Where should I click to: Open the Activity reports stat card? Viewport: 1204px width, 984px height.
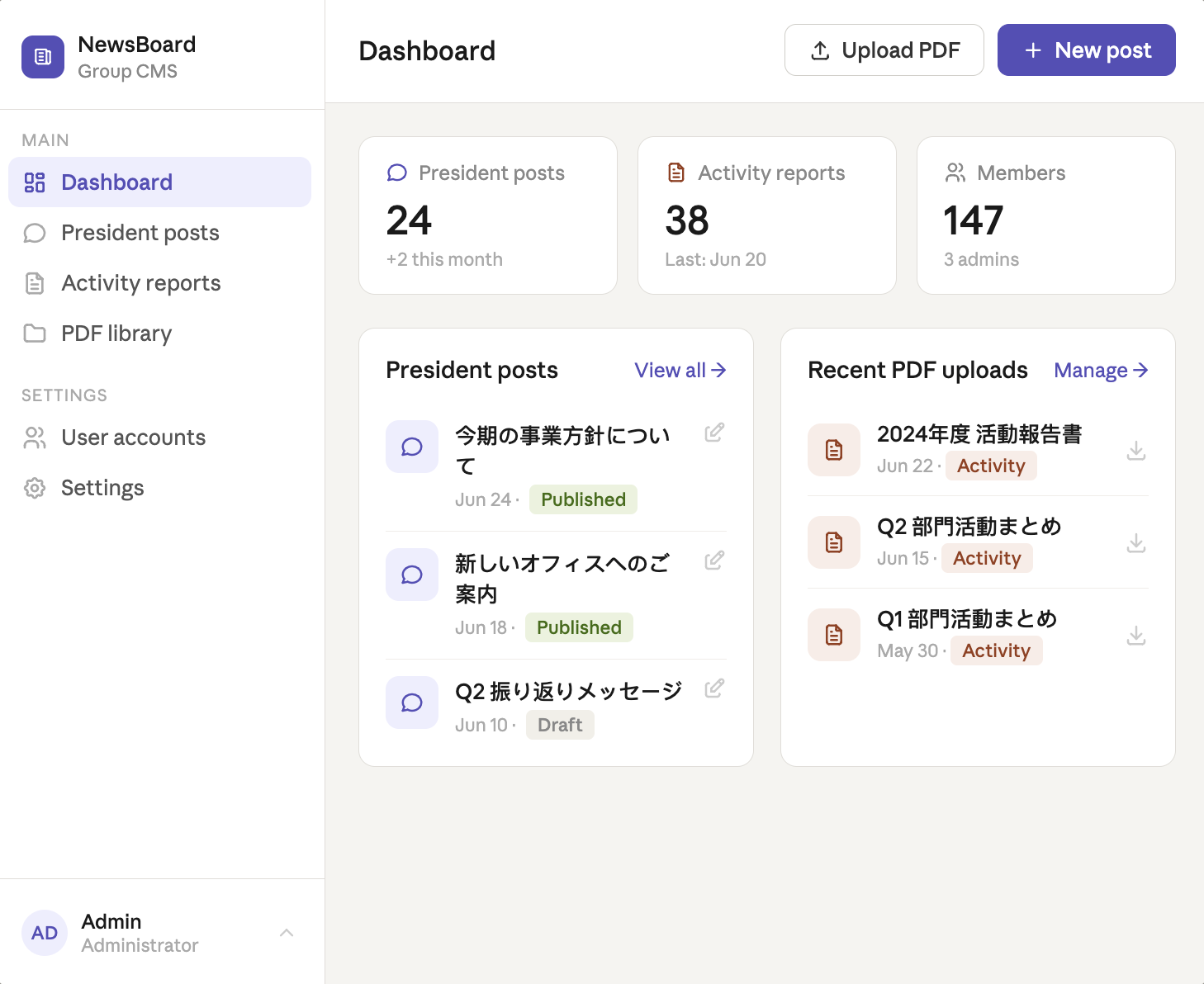point(767,215)
